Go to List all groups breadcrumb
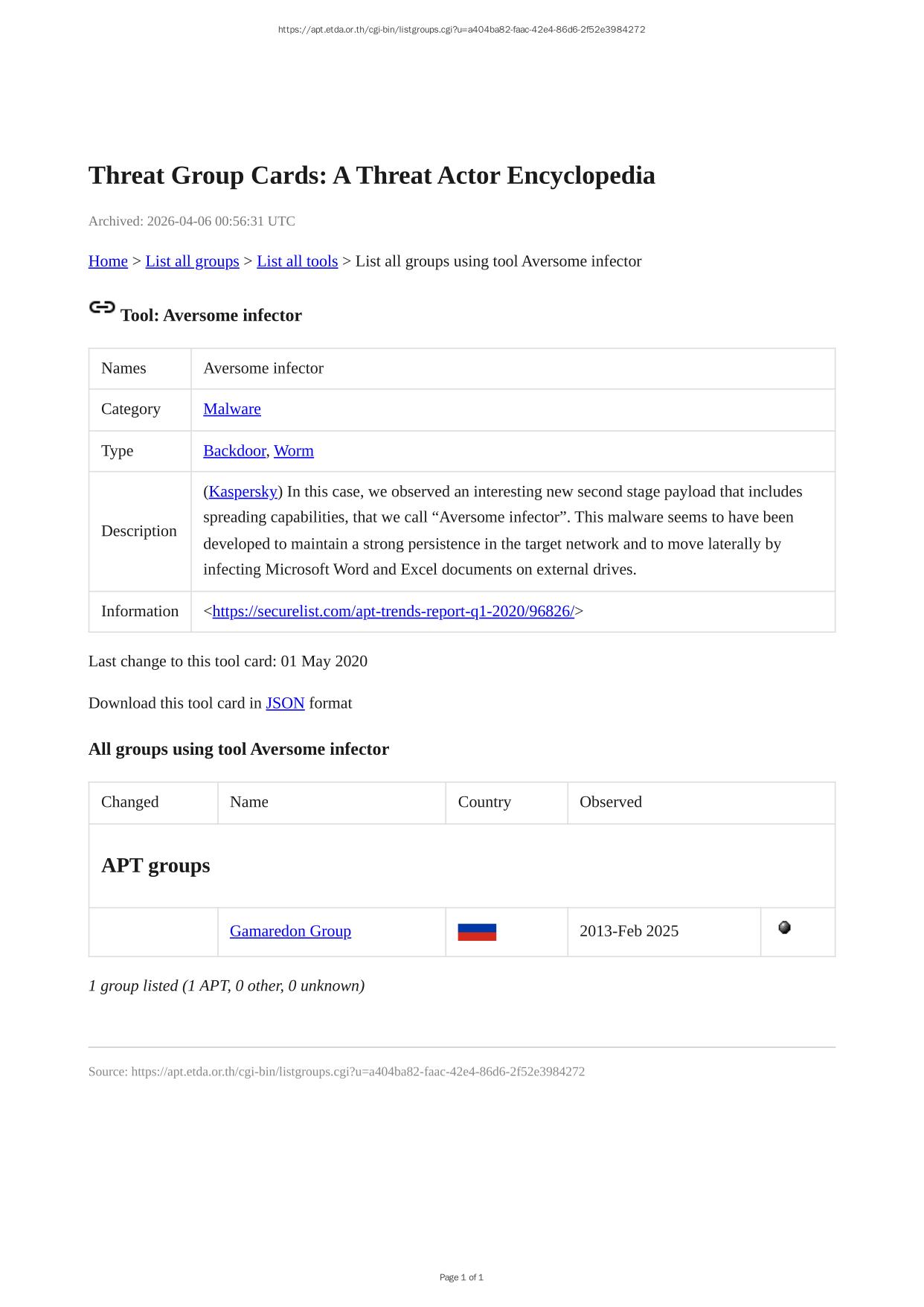 coord(192,261)
